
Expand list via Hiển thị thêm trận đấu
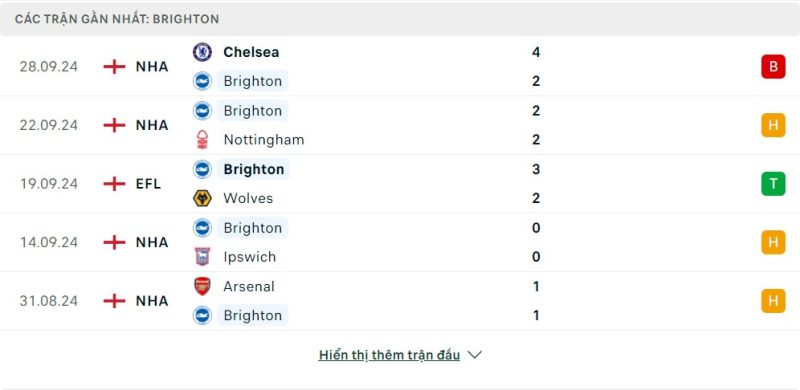point(389,355)
